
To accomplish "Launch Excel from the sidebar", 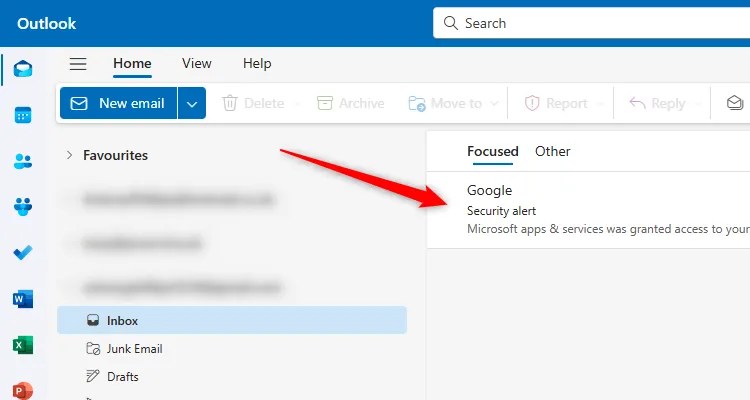I will click(23, 344).
